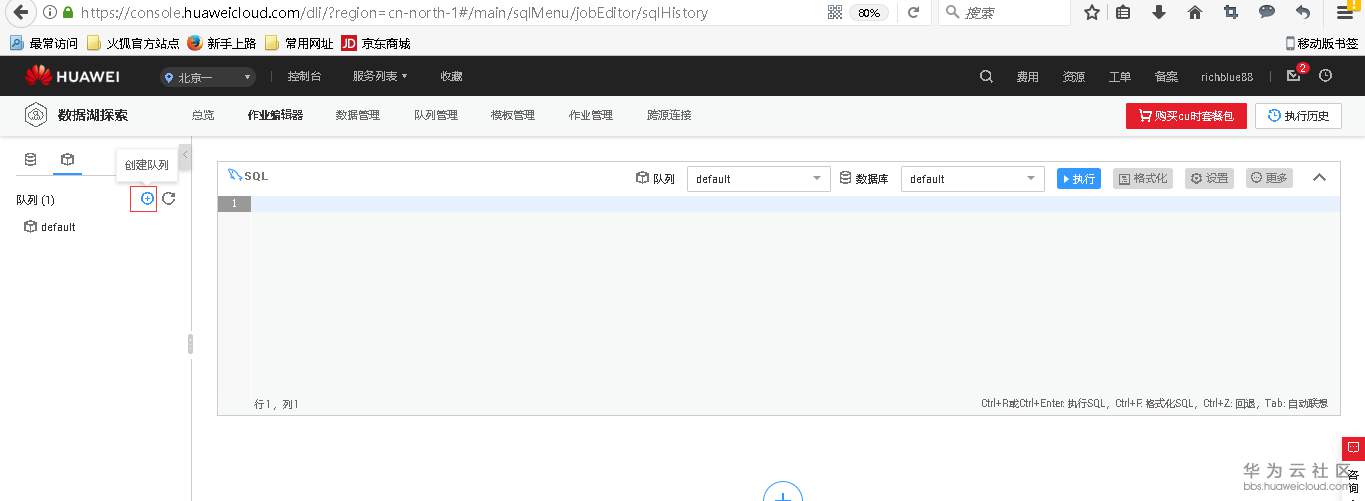
Task: Open the 队列管理 tab
Action: (x=436, y=115)
